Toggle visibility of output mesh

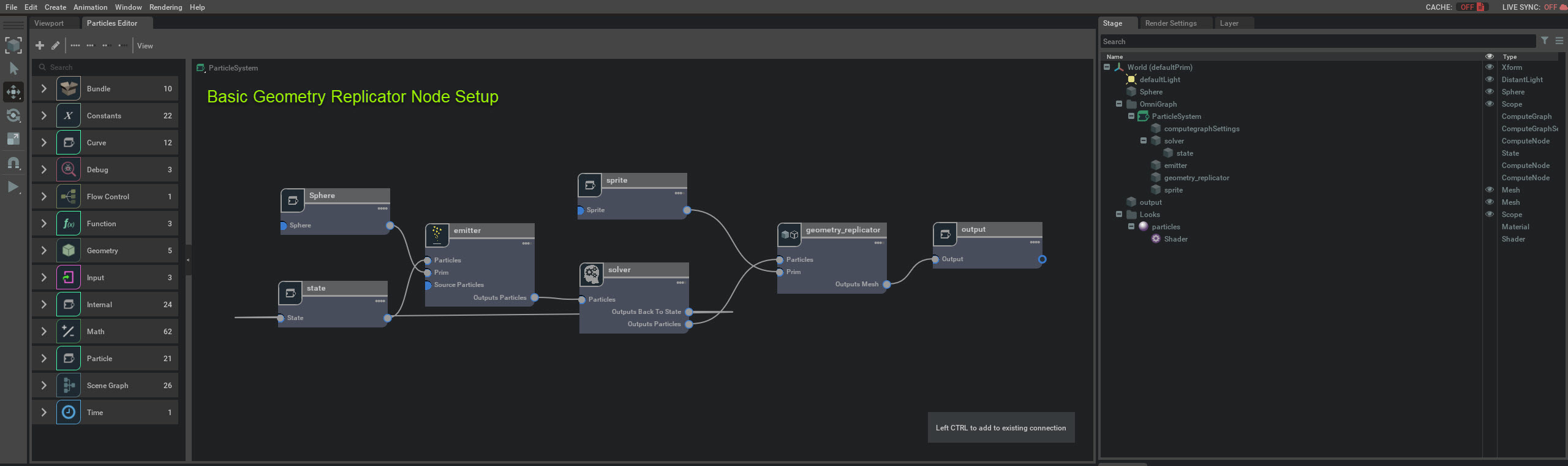pyautogui.click(x=1490, y=202)
